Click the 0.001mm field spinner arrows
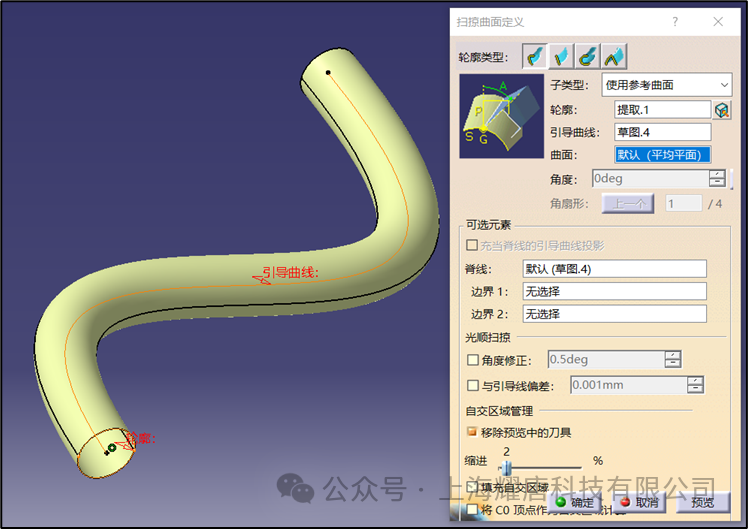 [x=696, y=385]
